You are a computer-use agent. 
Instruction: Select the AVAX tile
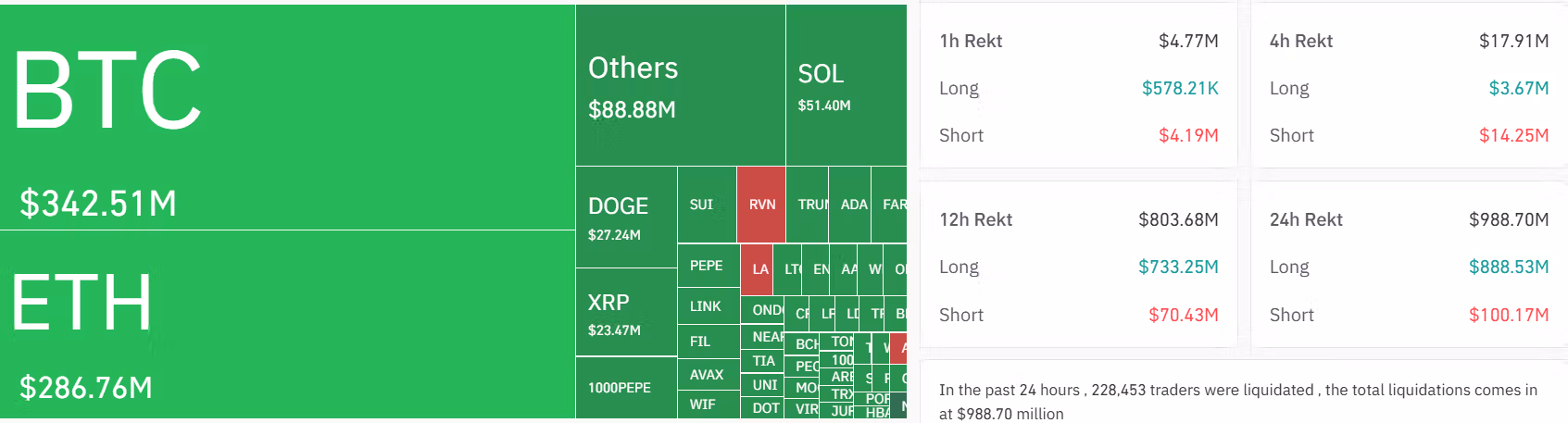coord(709,375)
